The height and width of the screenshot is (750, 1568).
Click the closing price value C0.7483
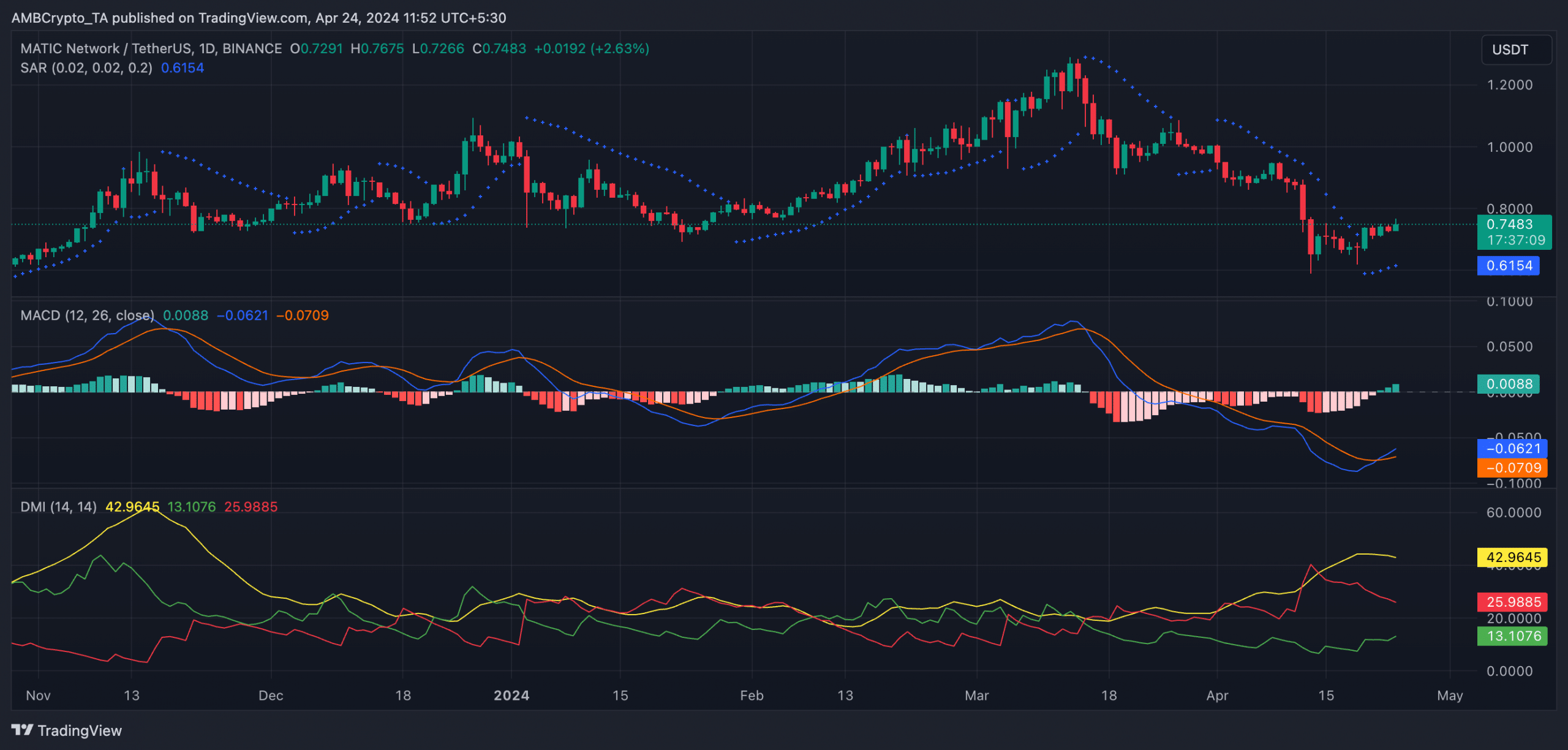click(499, 48)
